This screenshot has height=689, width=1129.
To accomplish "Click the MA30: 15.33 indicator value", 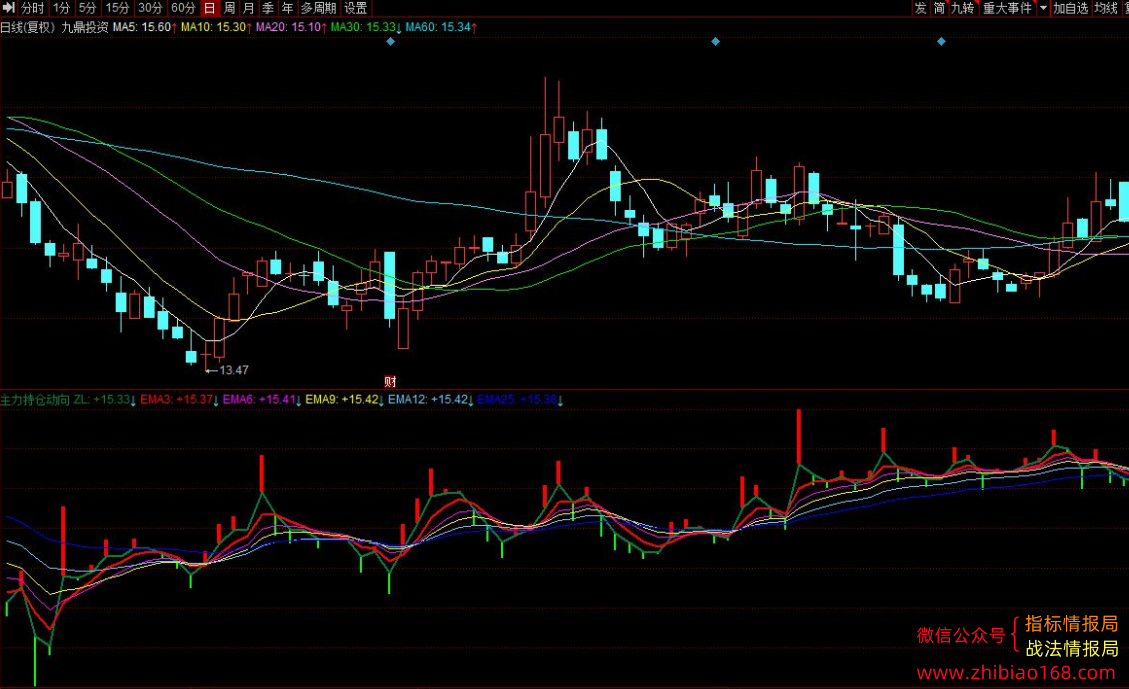I will [x=366, y=27].
